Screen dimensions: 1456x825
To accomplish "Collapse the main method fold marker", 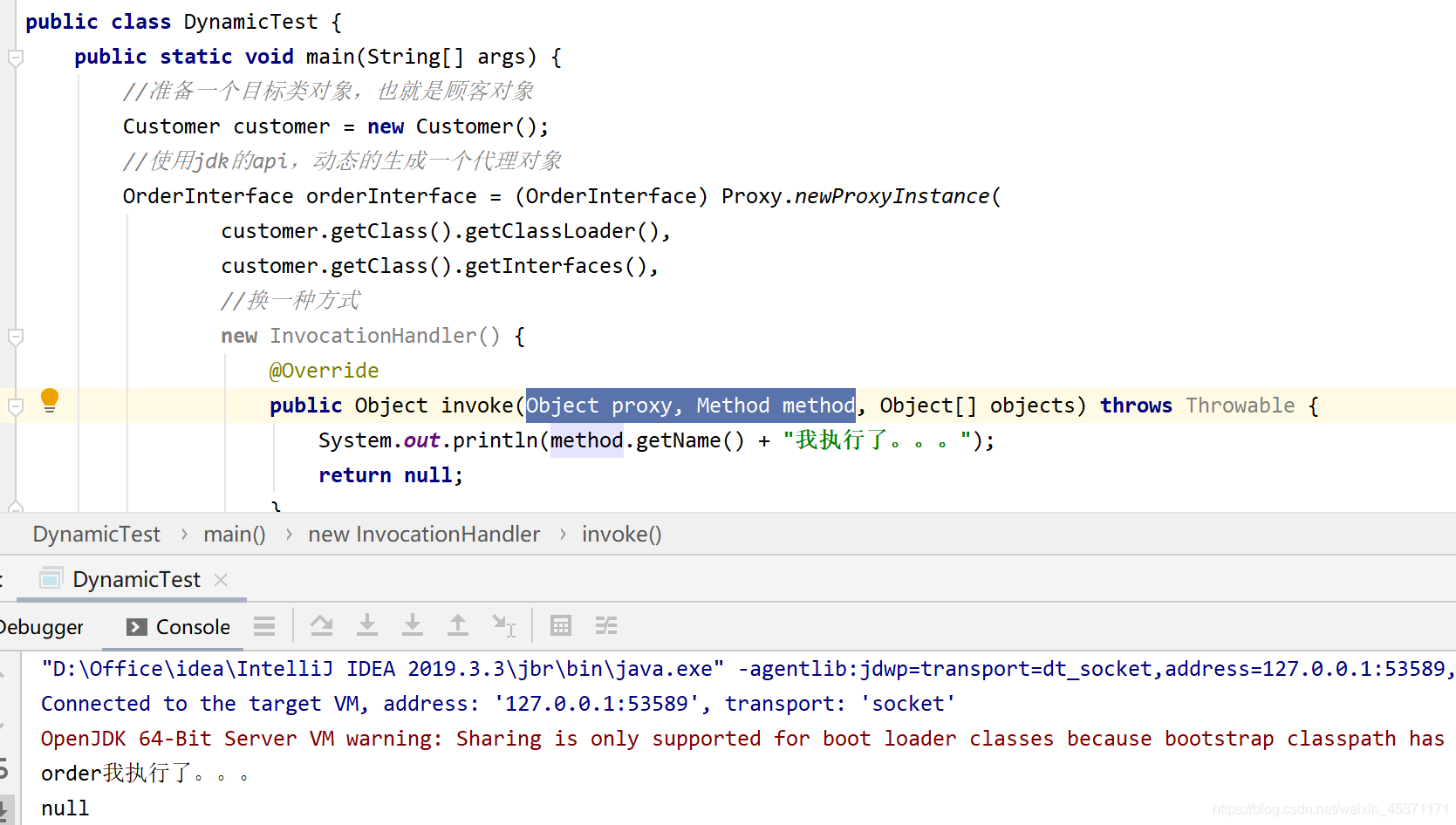I will (15, 58).
